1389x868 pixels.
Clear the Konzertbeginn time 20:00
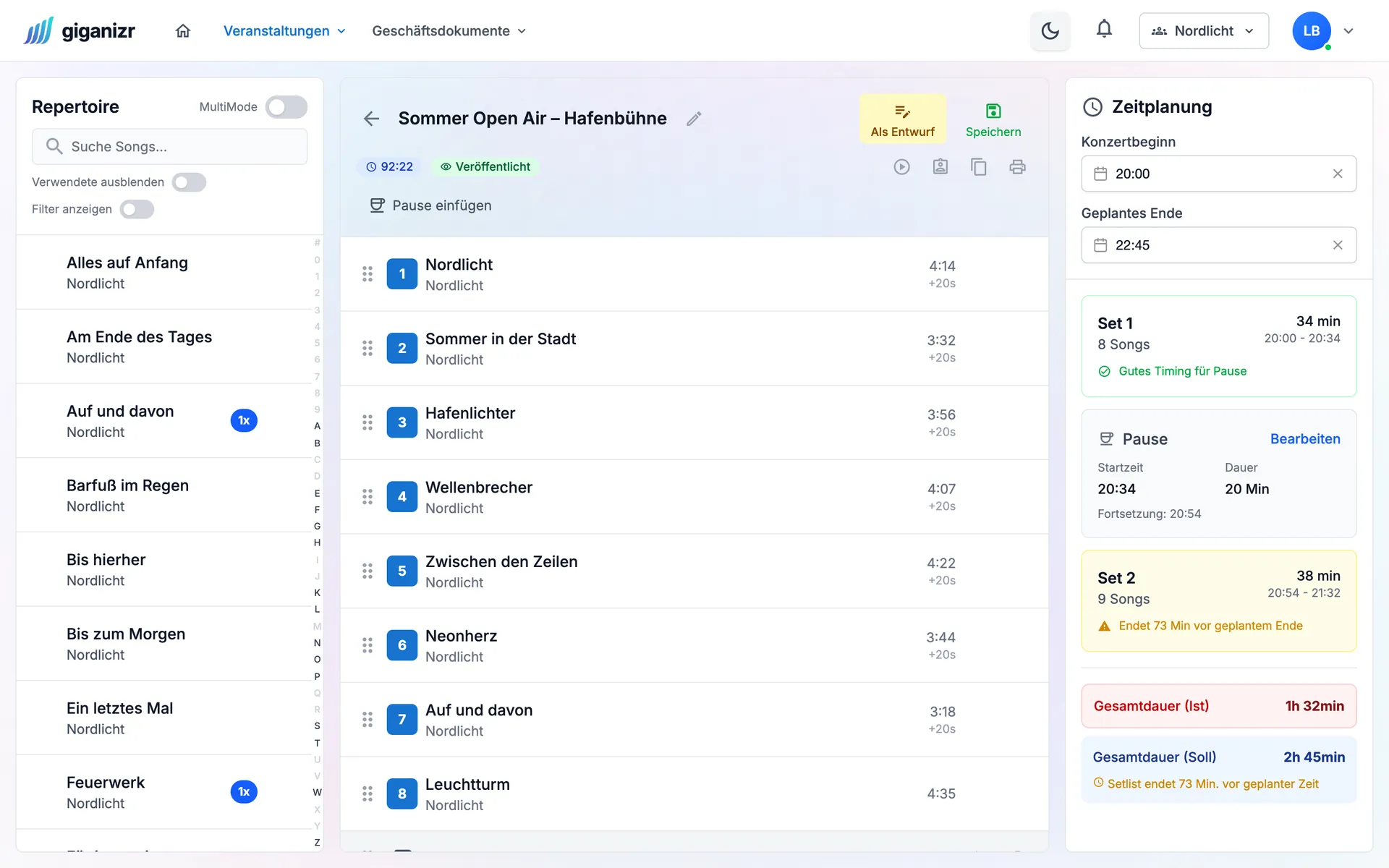click(1338, 174)
